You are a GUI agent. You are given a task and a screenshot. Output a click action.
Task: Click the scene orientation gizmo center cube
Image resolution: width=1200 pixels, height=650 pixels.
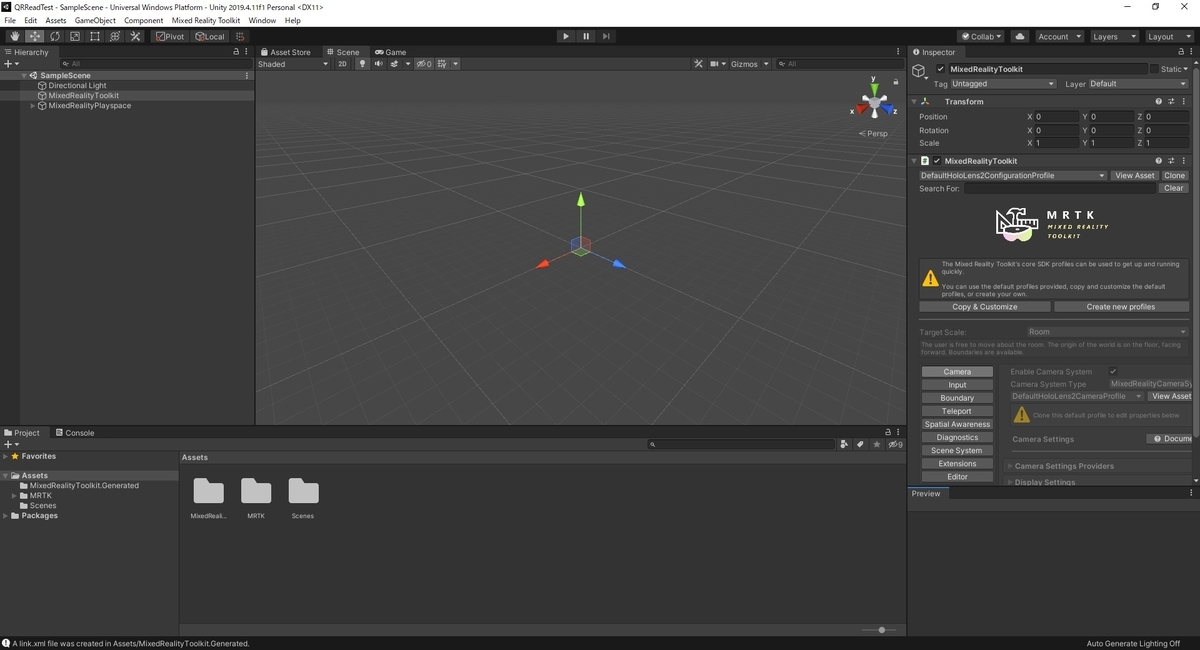(875, 102)
